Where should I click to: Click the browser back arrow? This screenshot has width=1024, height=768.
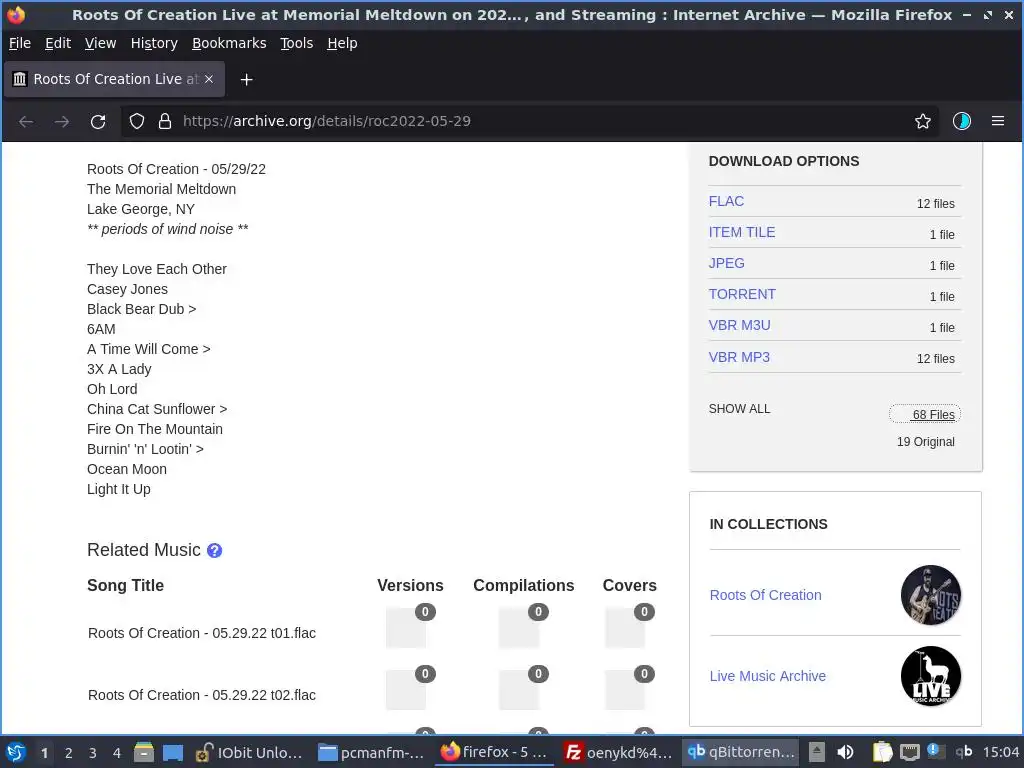(x=26, y=121)
